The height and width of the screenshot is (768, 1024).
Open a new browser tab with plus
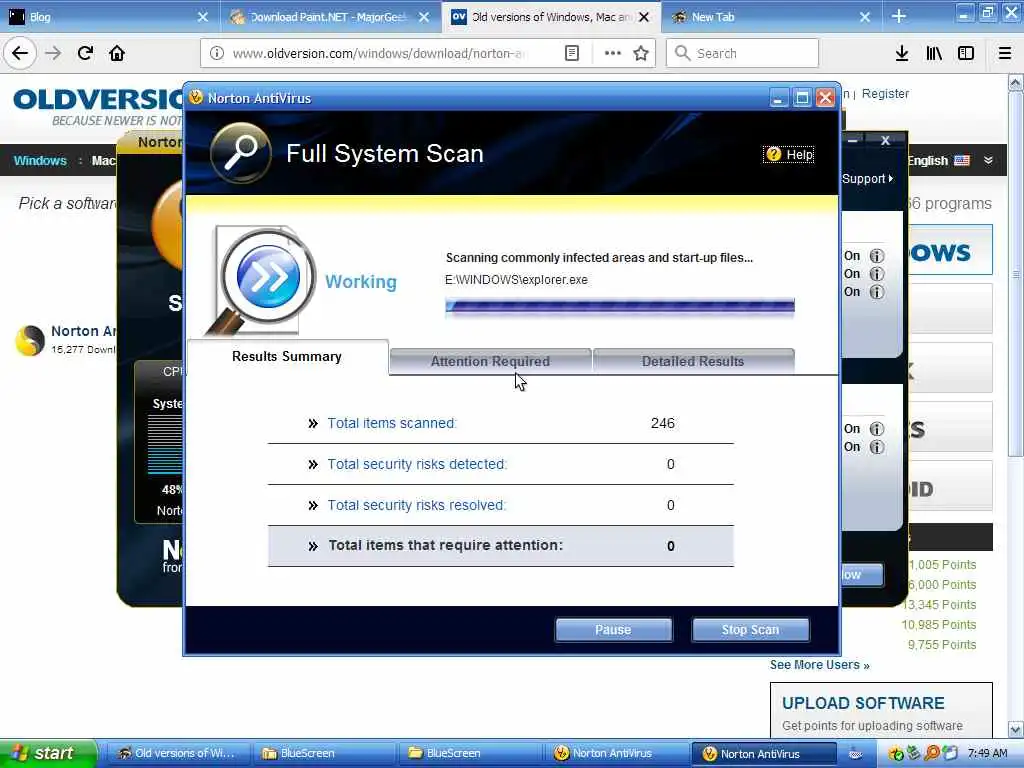(899, 16)
